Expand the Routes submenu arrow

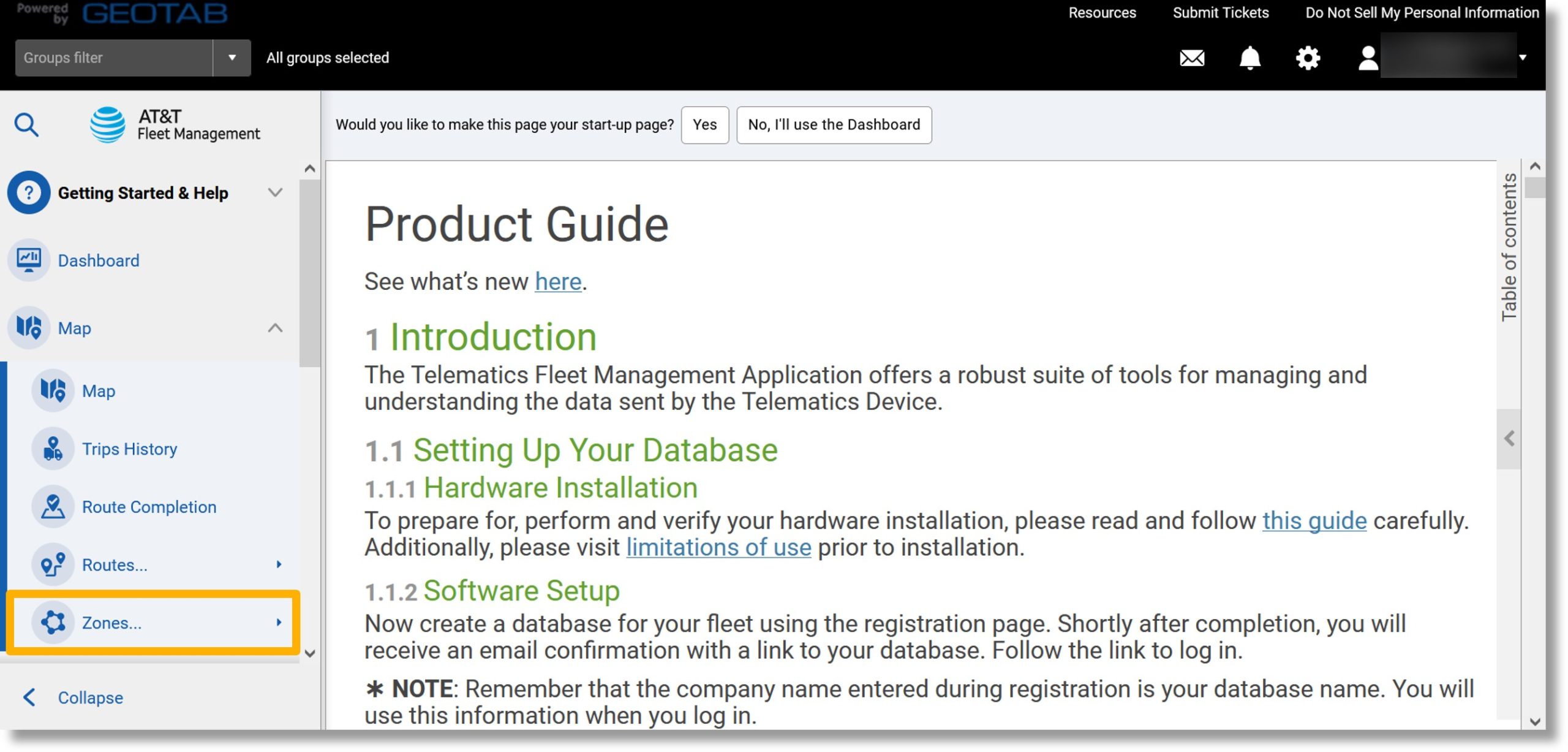click(x=279, y=564)
